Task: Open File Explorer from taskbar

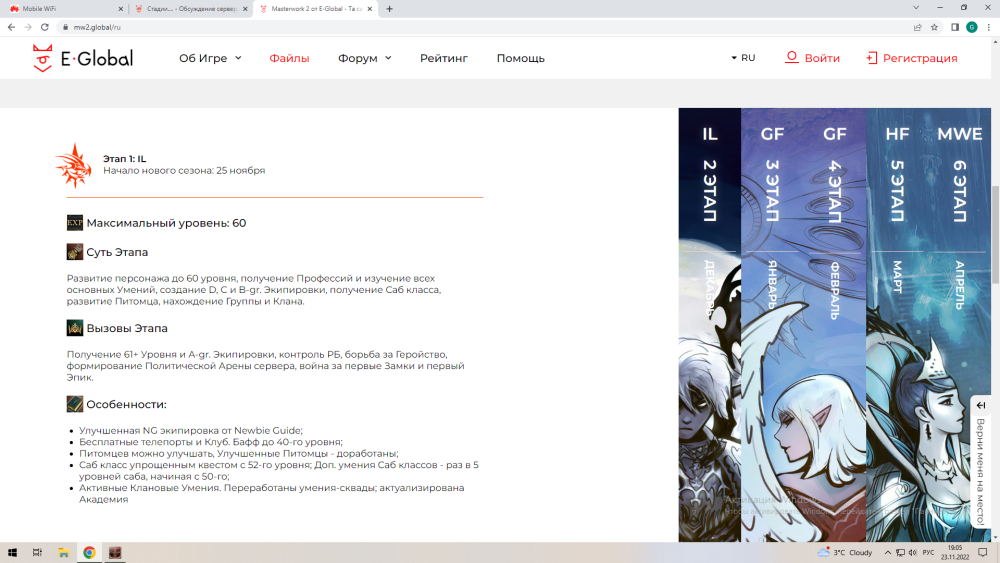Action: click(63, 552)
